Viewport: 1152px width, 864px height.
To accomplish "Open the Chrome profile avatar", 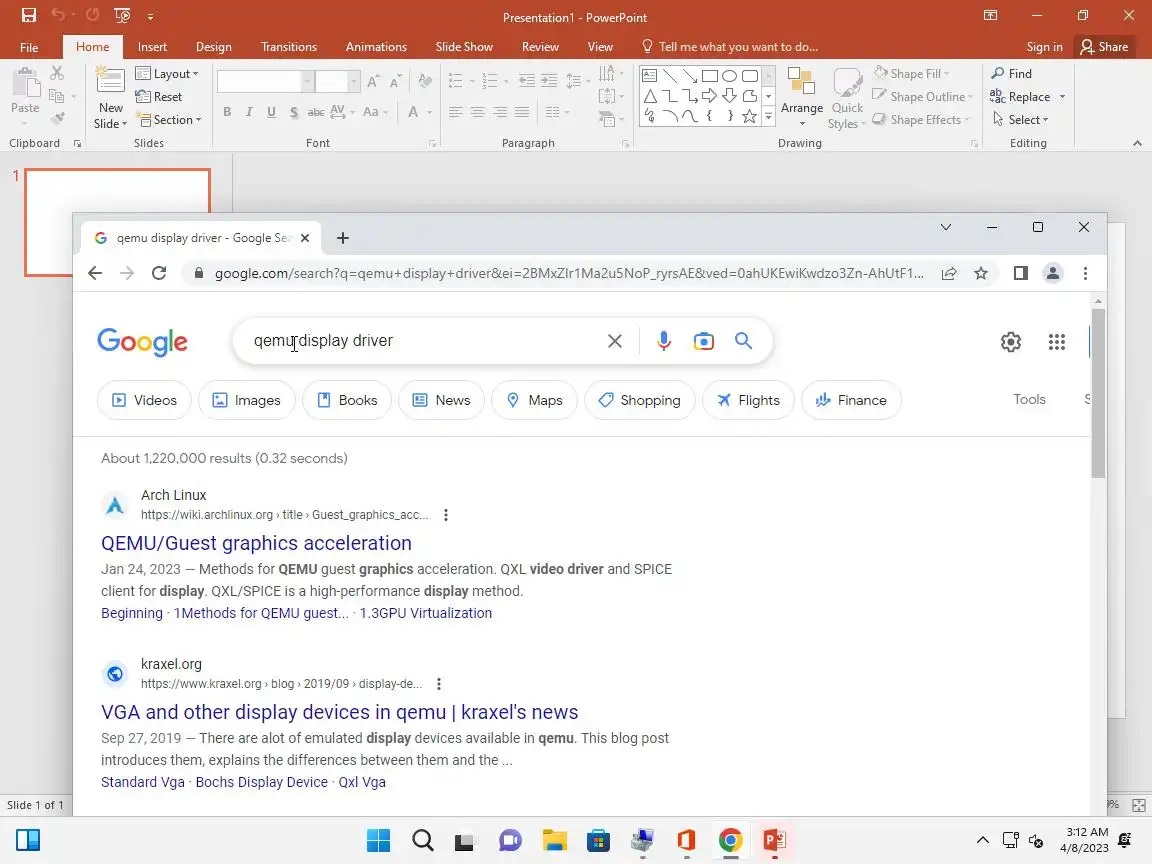I will point(1053,273).
